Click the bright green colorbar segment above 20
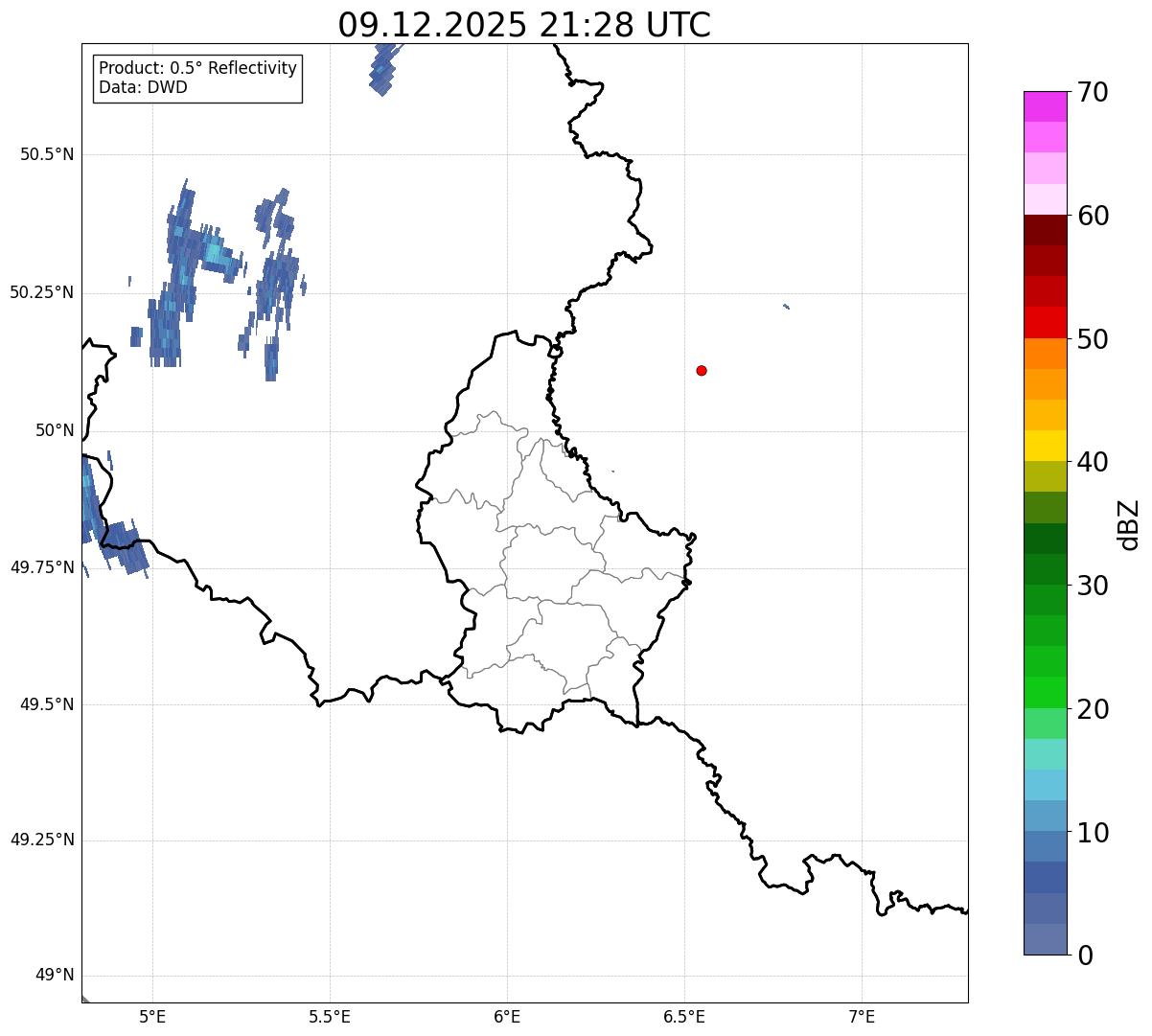 click(x=1045, y=693)
